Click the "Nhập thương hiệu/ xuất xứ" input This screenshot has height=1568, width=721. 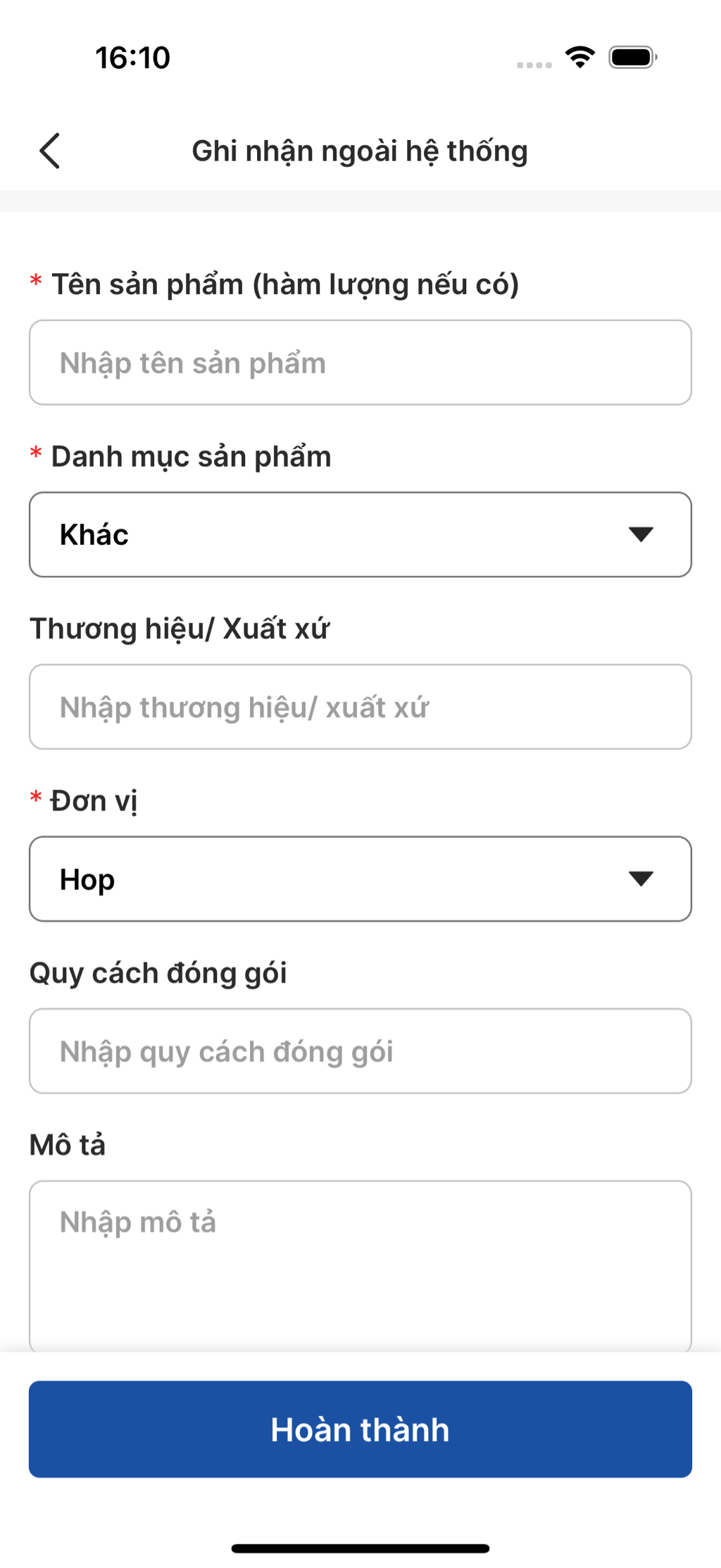tap(360, 707)
